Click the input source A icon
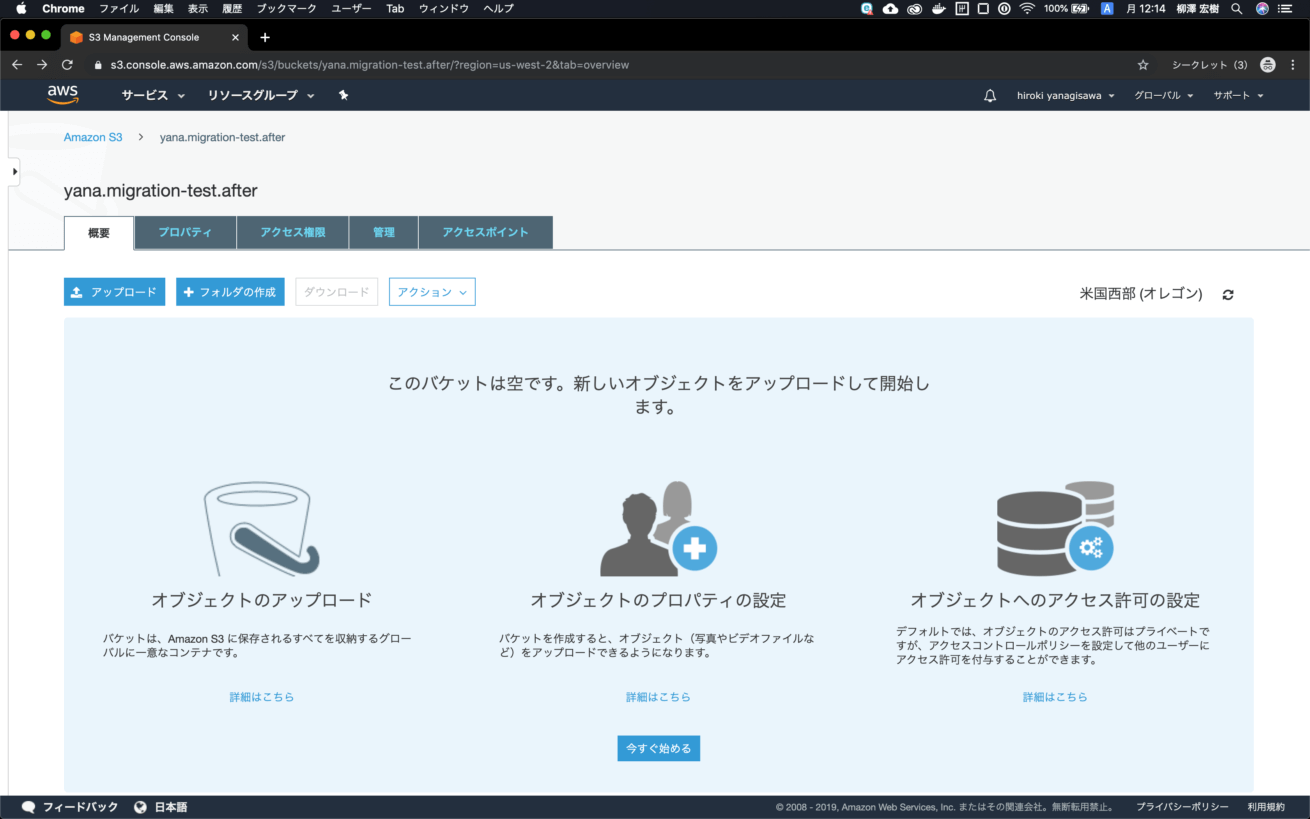This screenshot has width=1310, height=819. (1107, 8)
